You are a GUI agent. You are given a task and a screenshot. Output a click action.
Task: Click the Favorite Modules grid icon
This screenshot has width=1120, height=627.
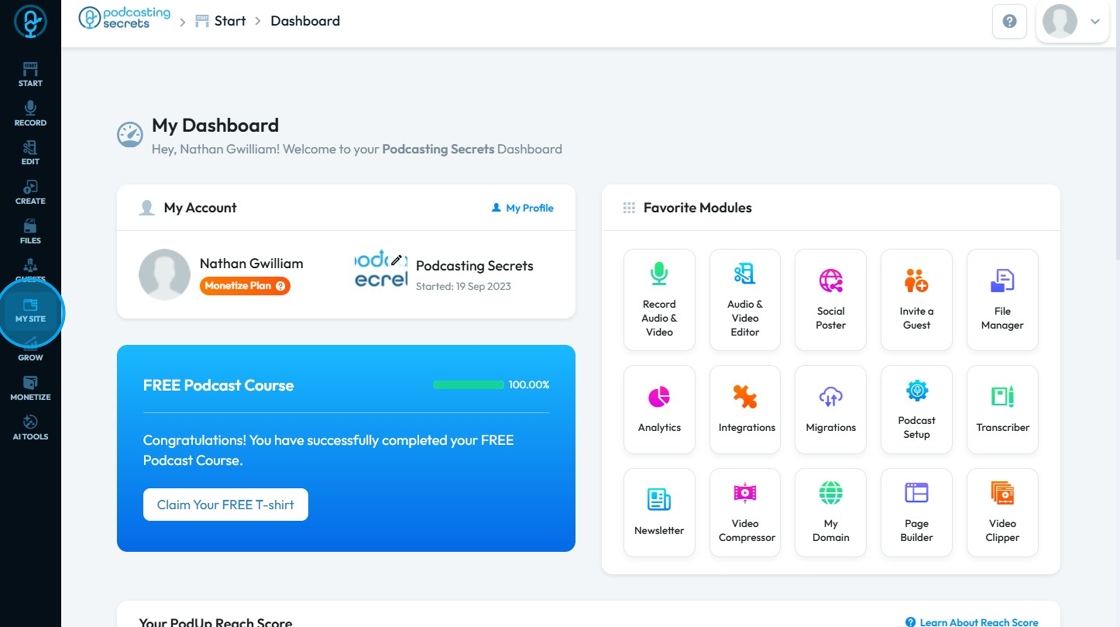coord(629,208)
